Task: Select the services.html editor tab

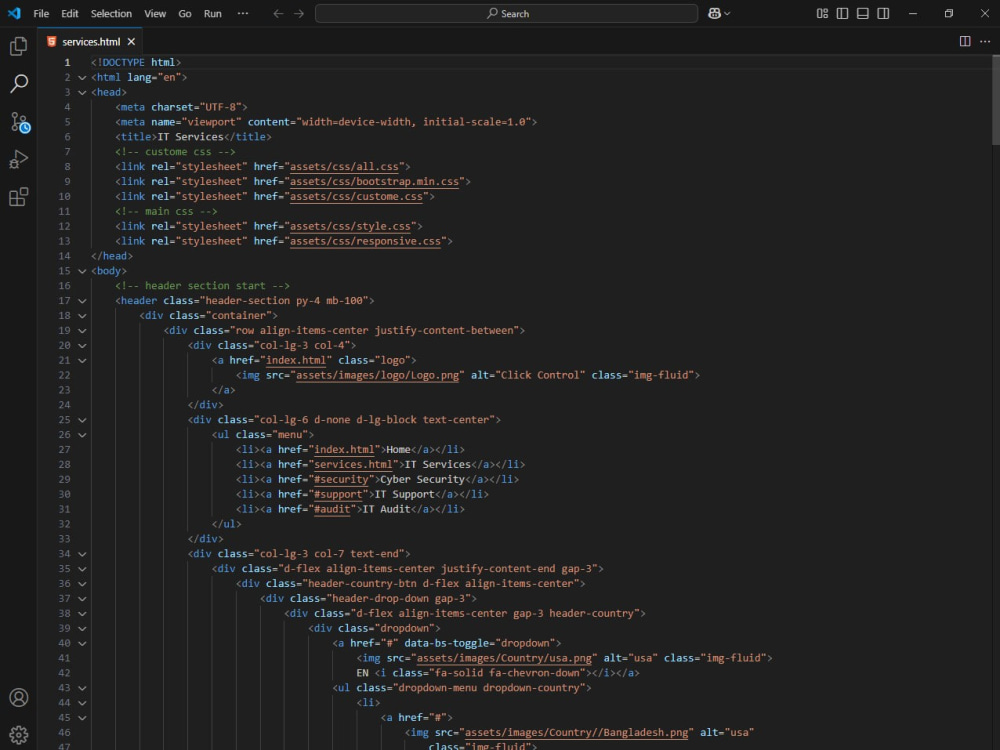Action: tap(91, 41)
